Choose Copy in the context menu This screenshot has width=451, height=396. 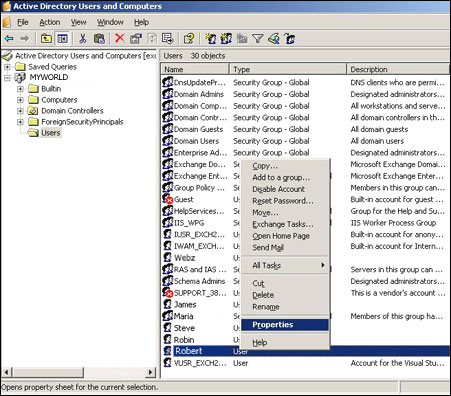coord(285,166)
